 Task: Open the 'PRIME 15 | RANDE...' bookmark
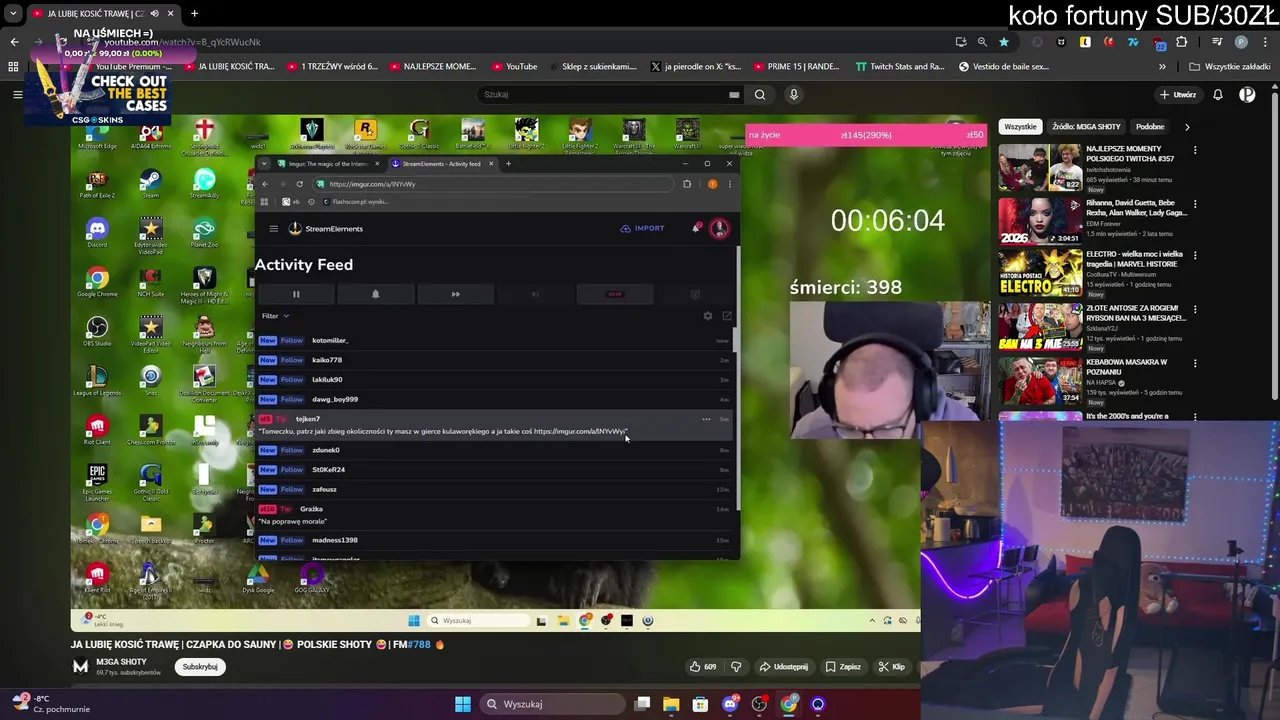pos(796,67)
